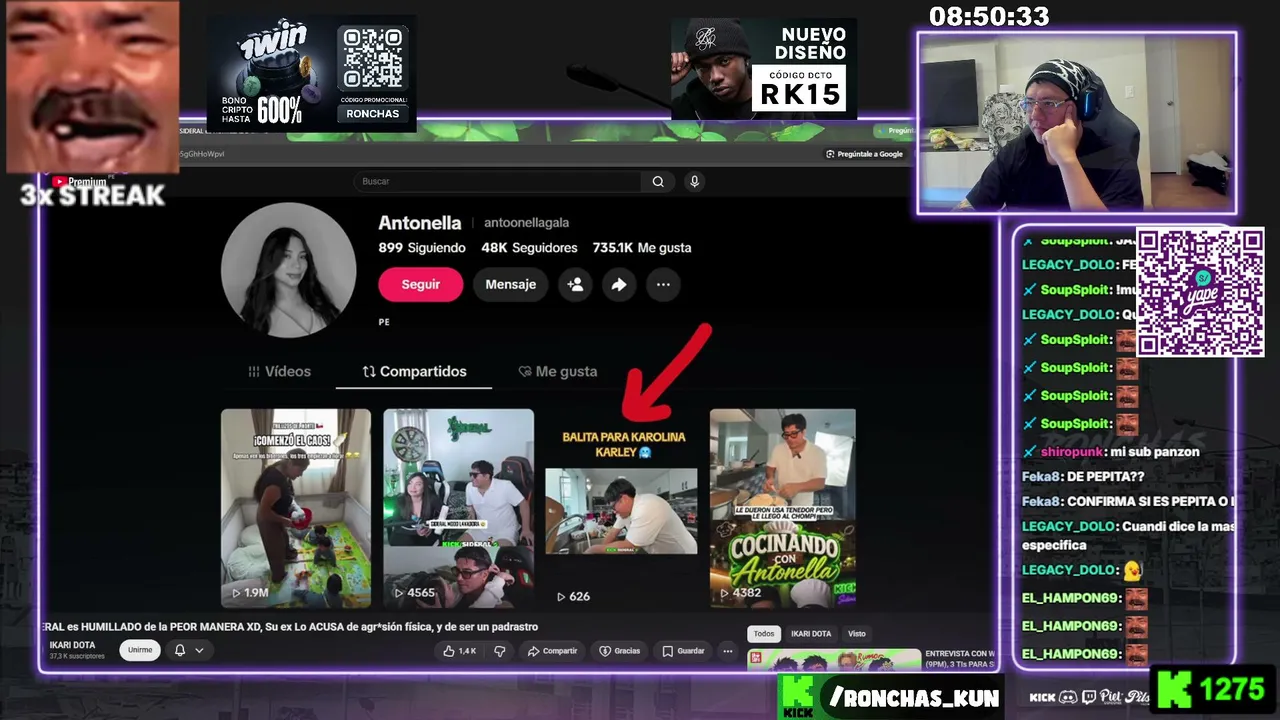The height and width of the screenshot is (720, 1280).
Task: Share Antonella's profile with the arrow icon
Action: click(619, 284)
